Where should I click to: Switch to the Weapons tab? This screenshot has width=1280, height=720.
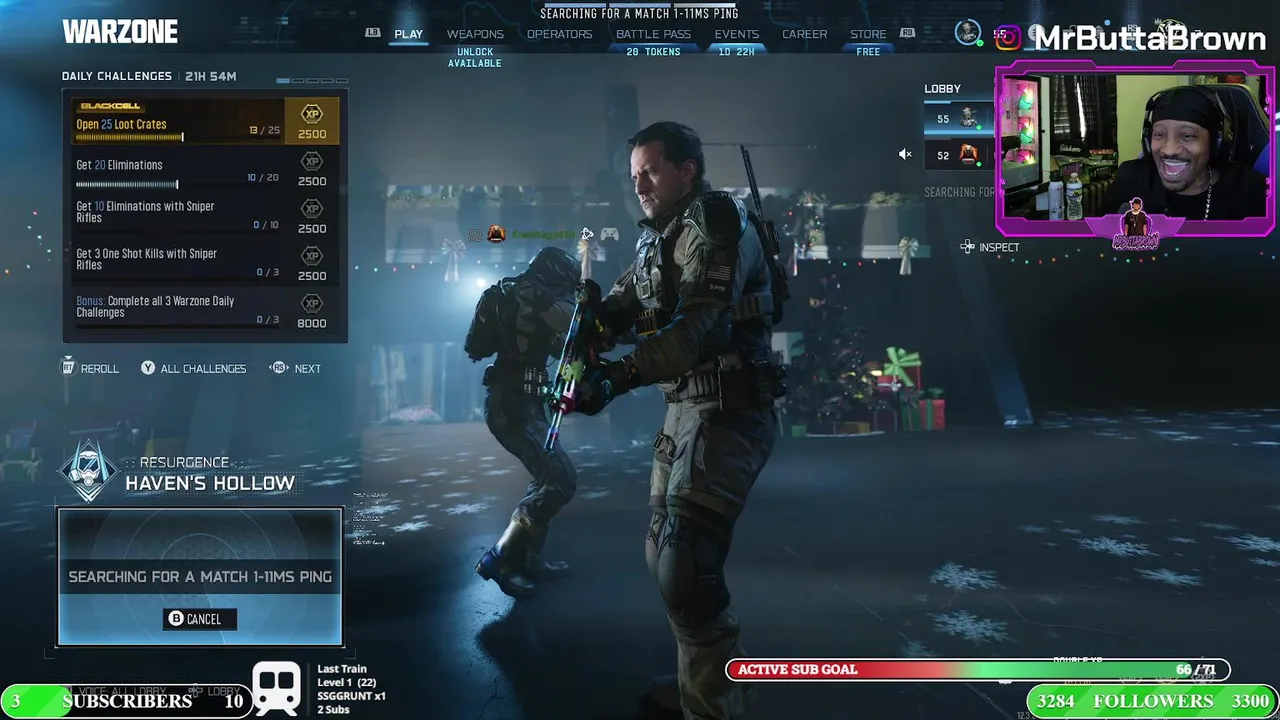tap(475, 34)
